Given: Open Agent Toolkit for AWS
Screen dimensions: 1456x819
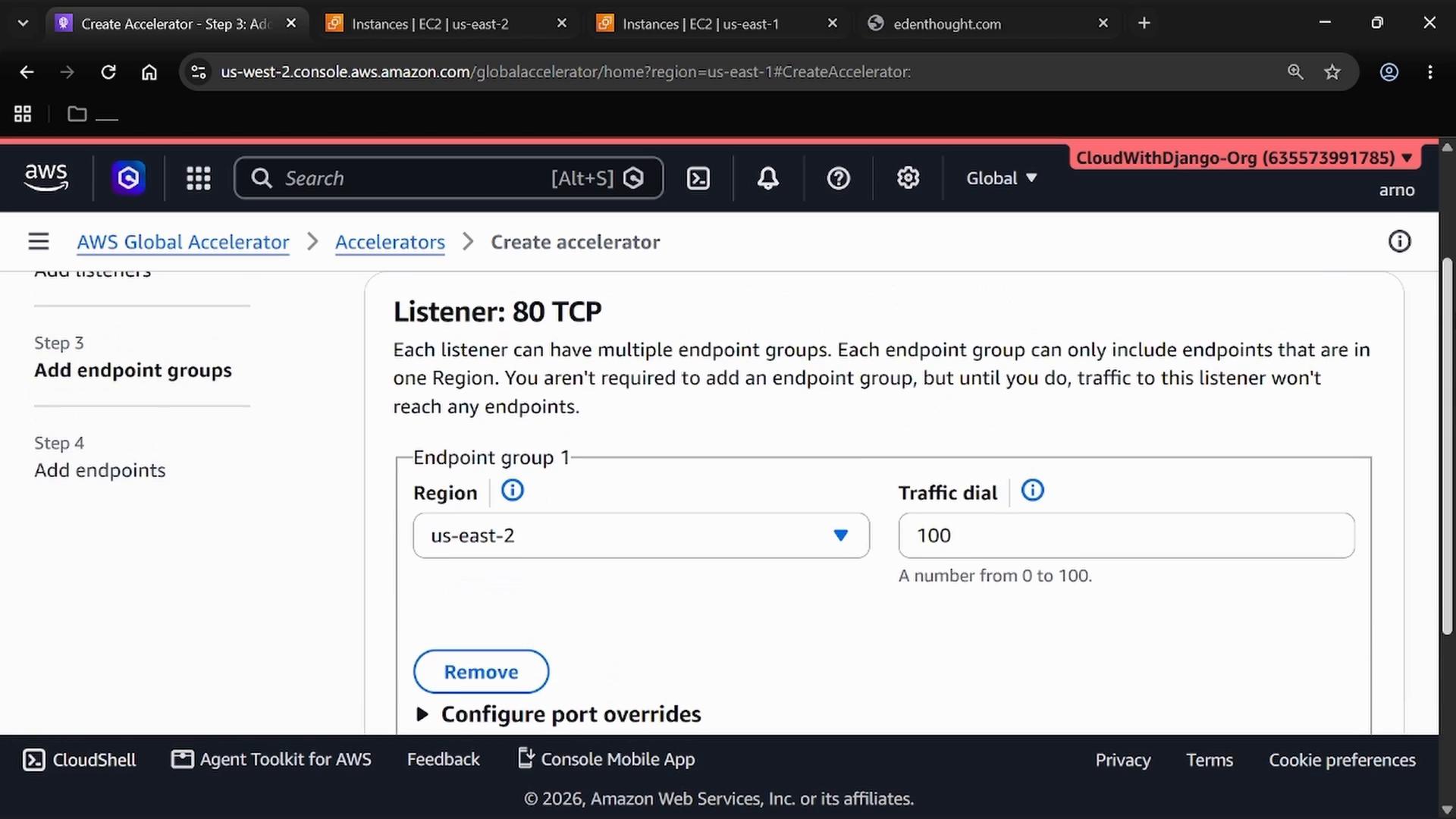Looking at the screenshot, I should 271,760.
